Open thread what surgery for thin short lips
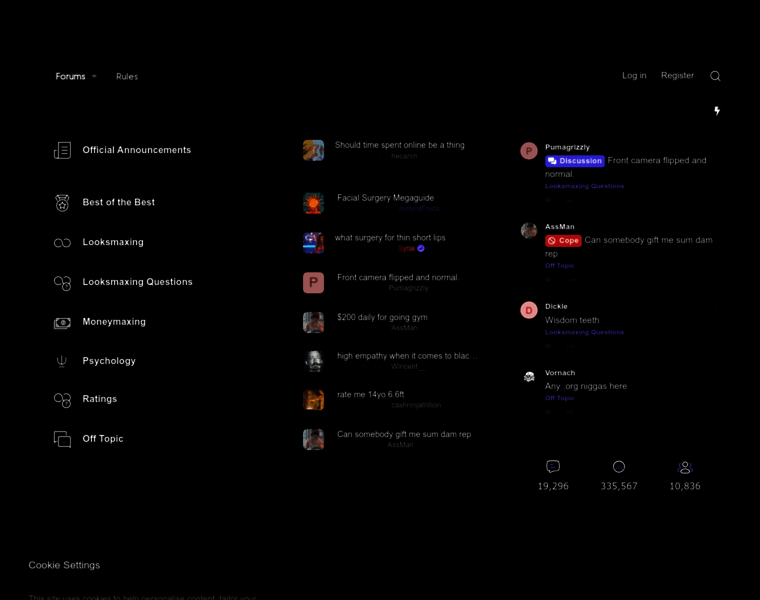The width and height of the screenshot is (760, 600). (x=390, y=237)
